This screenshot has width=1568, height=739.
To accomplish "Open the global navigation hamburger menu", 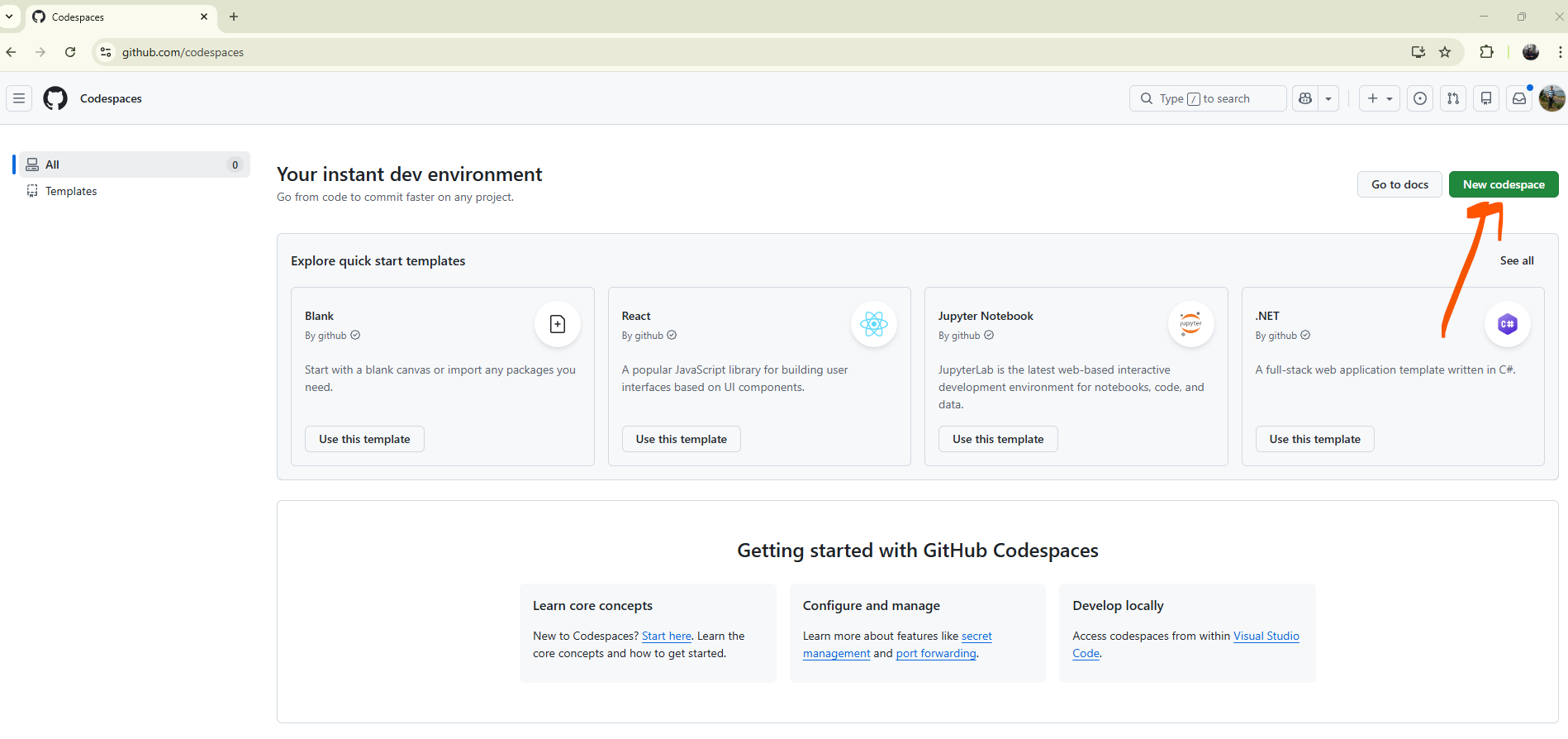I will (19, 98).
